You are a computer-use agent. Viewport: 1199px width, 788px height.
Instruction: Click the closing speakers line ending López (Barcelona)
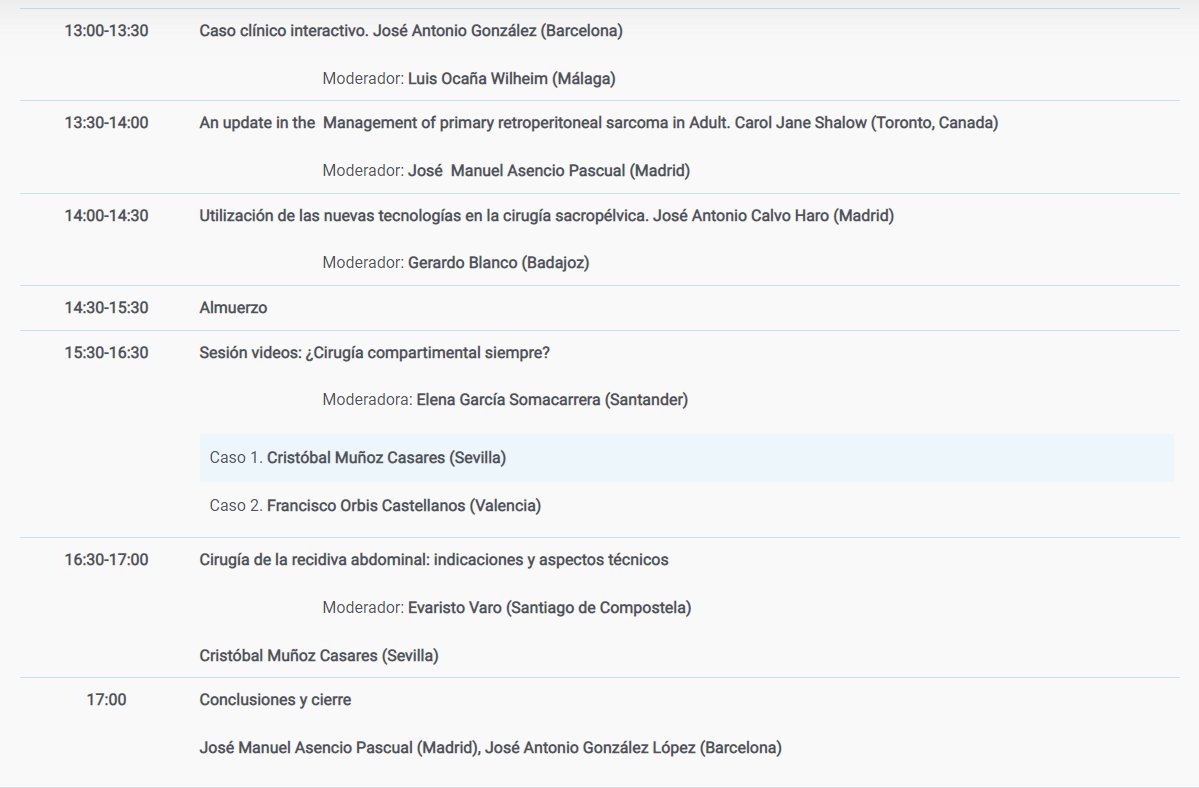coord(490,747)
